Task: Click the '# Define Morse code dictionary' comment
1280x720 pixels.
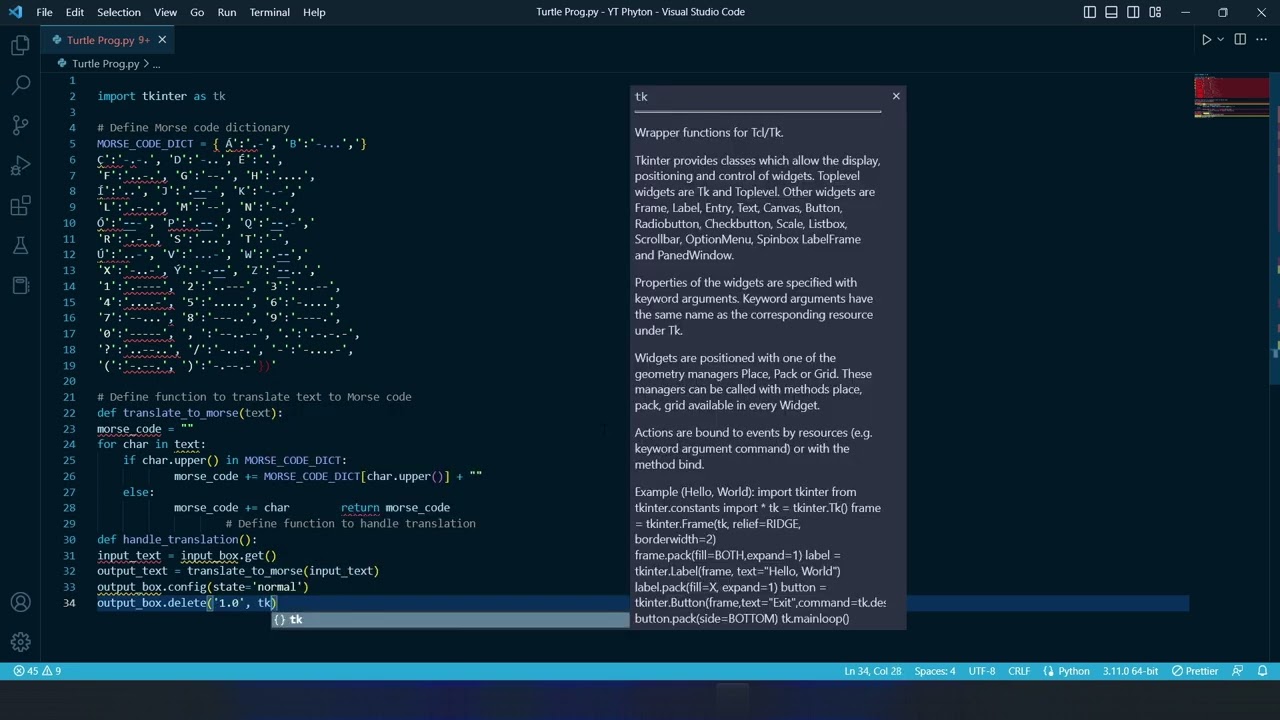Action: 193,128
